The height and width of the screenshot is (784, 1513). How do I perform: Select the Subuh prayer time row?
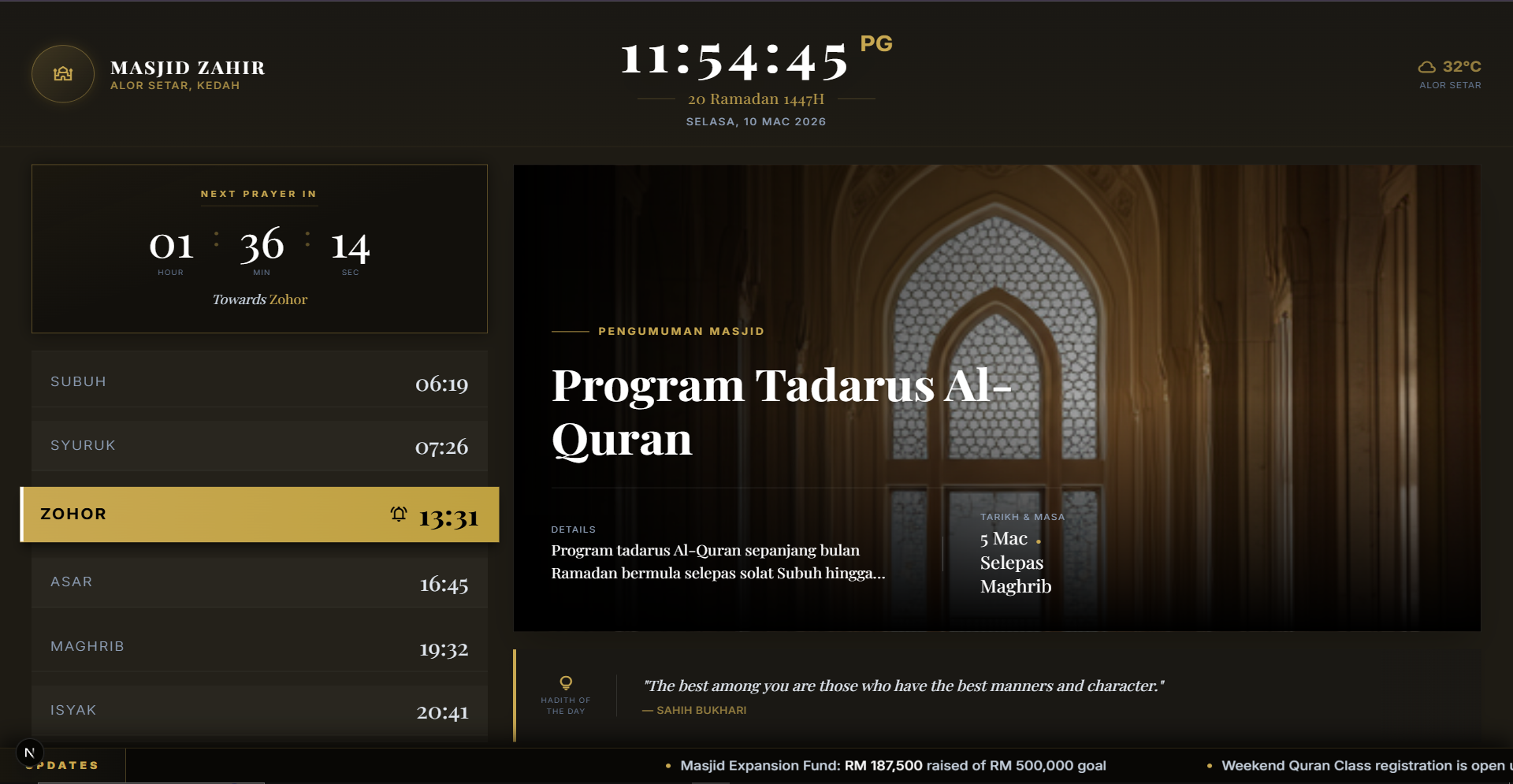click(259, 382)
